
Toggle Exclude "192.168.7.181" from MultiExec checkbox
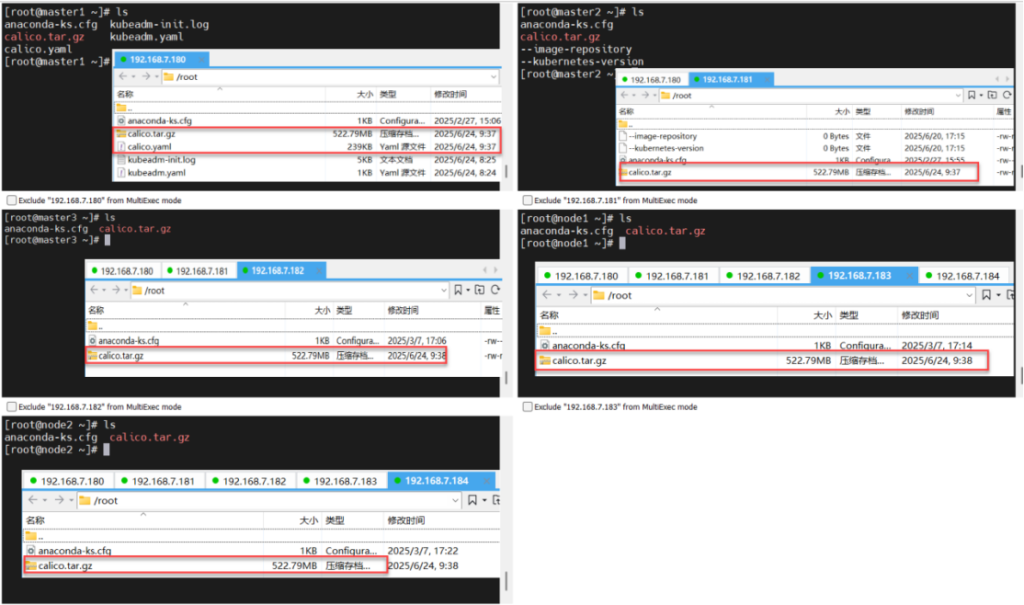tap(526, 200)
